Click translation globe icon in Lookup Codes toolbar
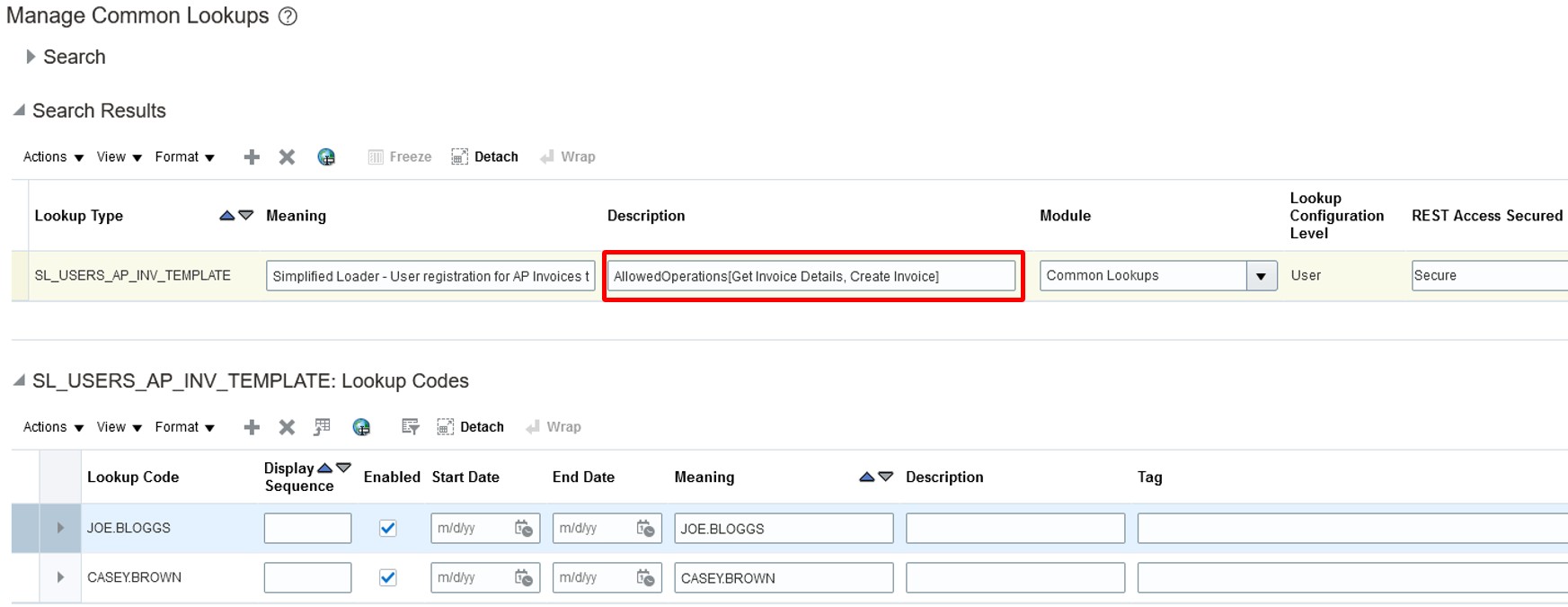Screen dimensions: 1568x607 pyautogui.click(x=361, y=427)
